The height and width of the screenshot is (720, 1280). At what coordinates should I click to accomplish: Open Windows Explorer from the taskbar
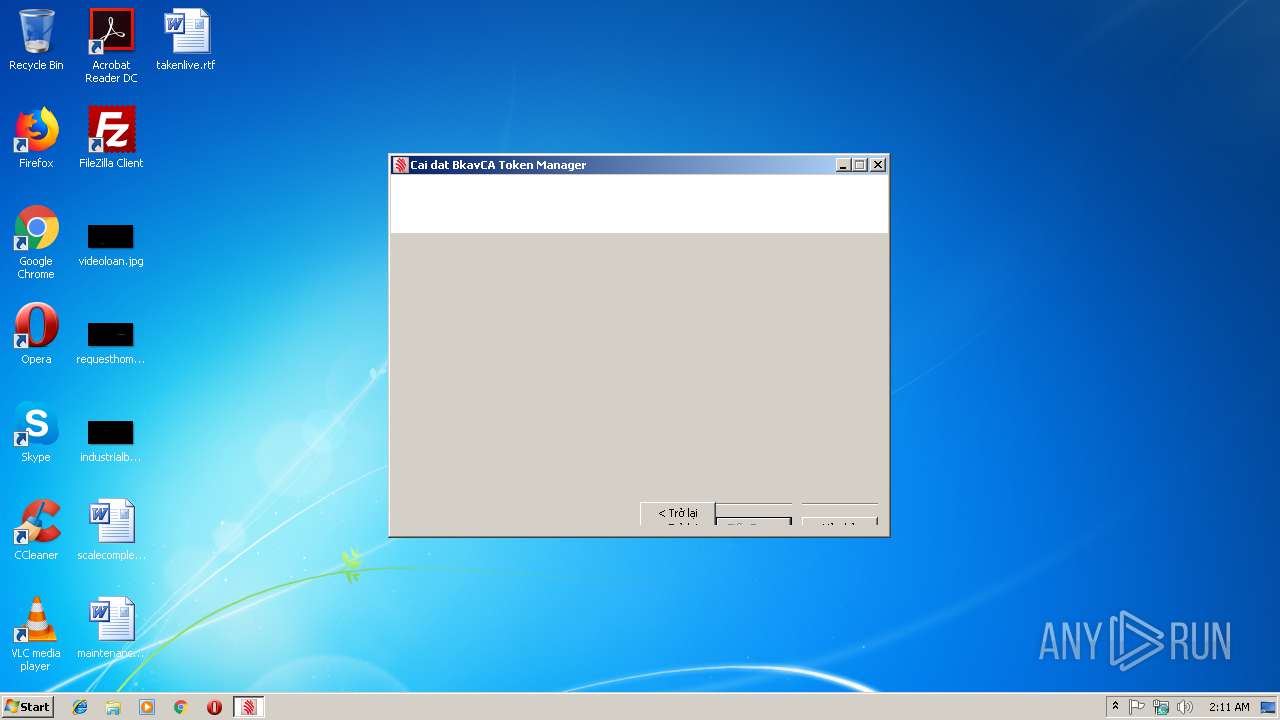tap(113, 707)
